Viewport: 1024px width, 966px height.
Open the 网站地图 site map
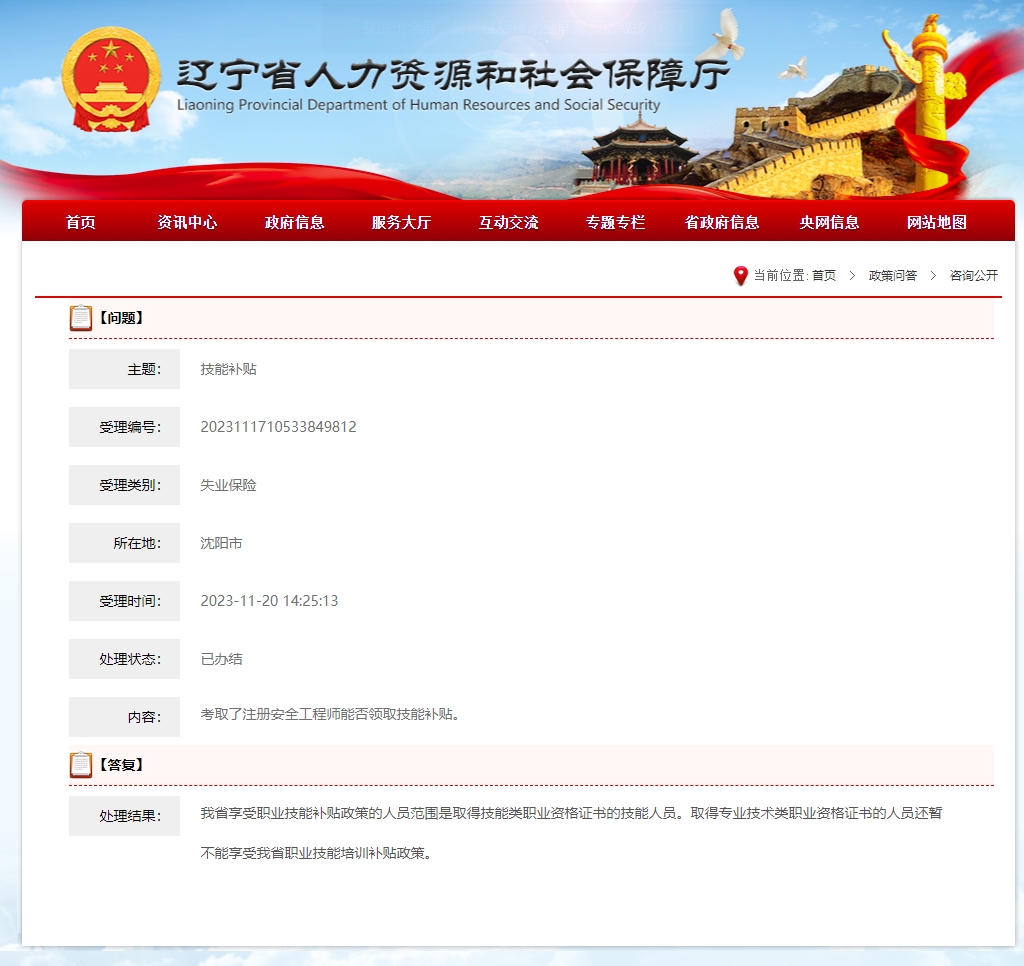pos(936,222)
